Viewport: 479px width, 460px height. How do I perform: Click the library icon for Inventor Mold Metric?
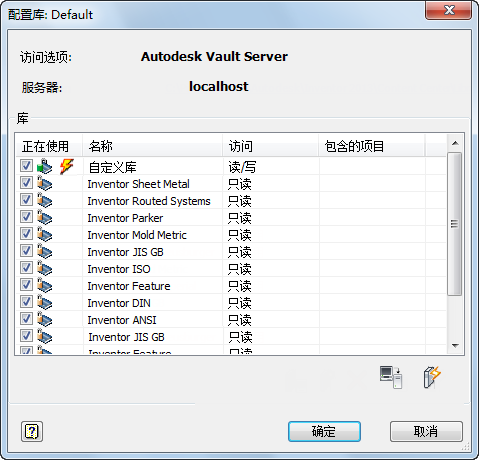tap(45, 234)
